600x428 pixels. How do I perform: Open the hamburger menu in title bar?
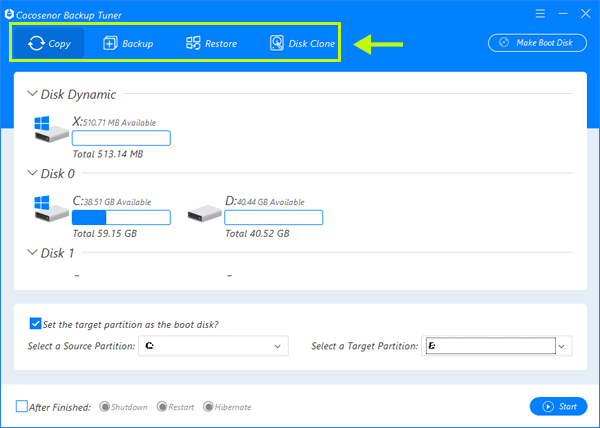point(540,14)
